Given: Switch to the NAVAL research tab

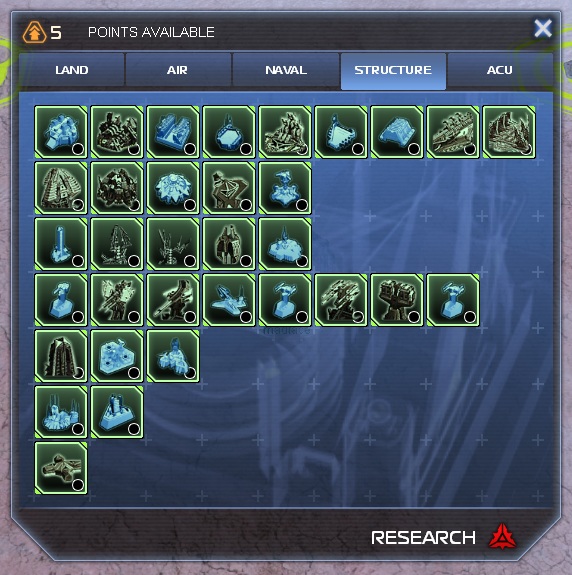Looking at the screenshot, I should (x=286, y=70).
